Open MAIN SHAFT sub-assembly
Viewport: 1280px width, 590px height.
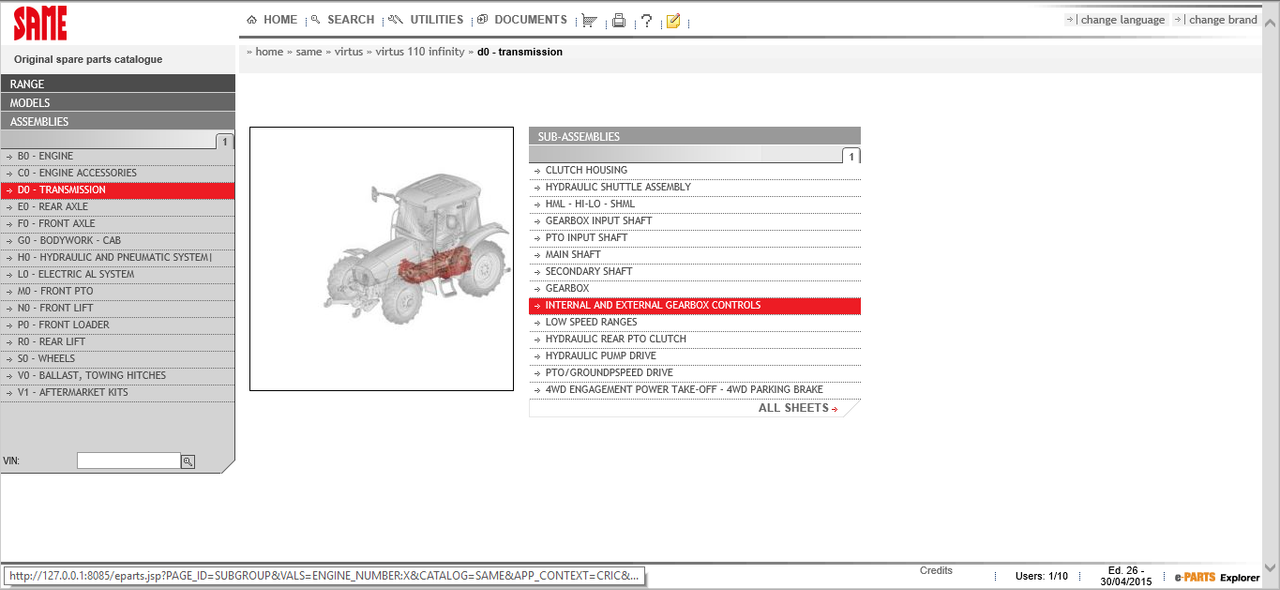tap(695, 255)
